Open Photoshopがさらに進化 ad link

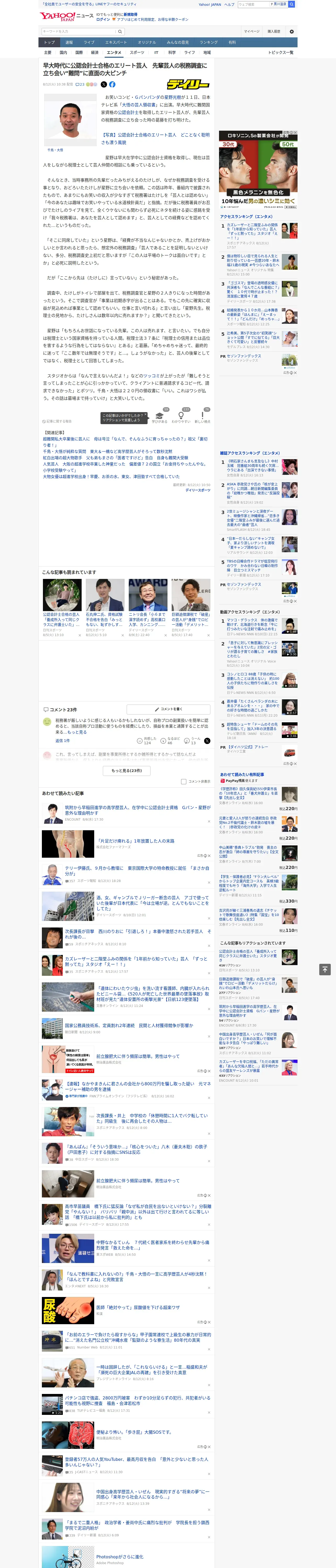120,1557
